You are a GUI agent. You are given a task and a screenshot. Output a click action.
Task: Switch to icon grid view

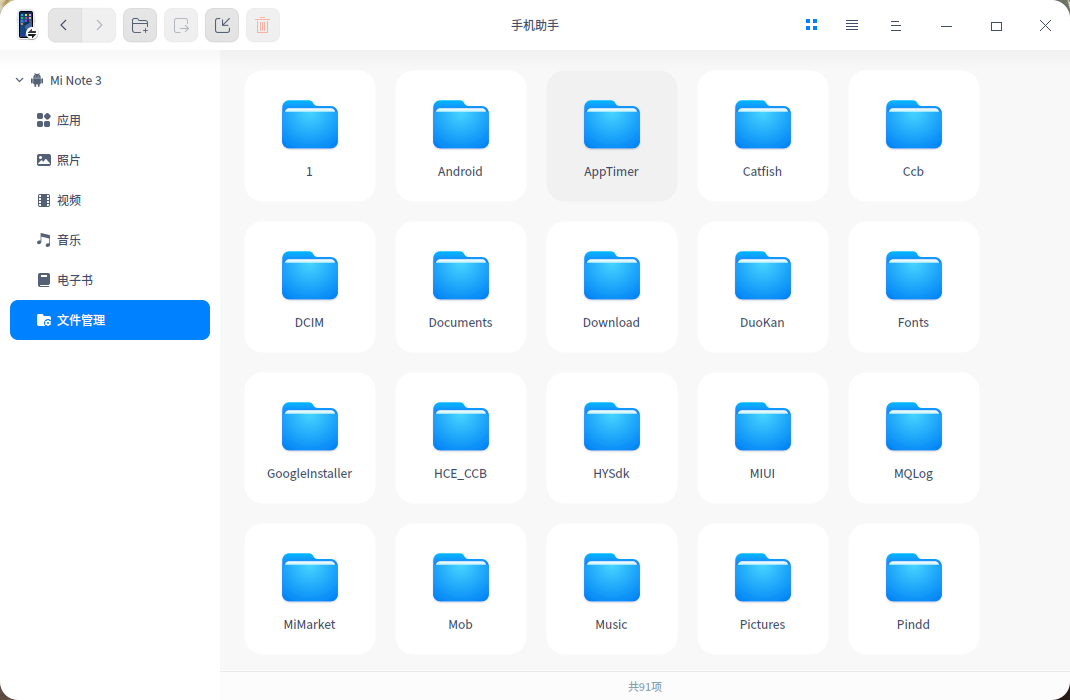[811, 25]
